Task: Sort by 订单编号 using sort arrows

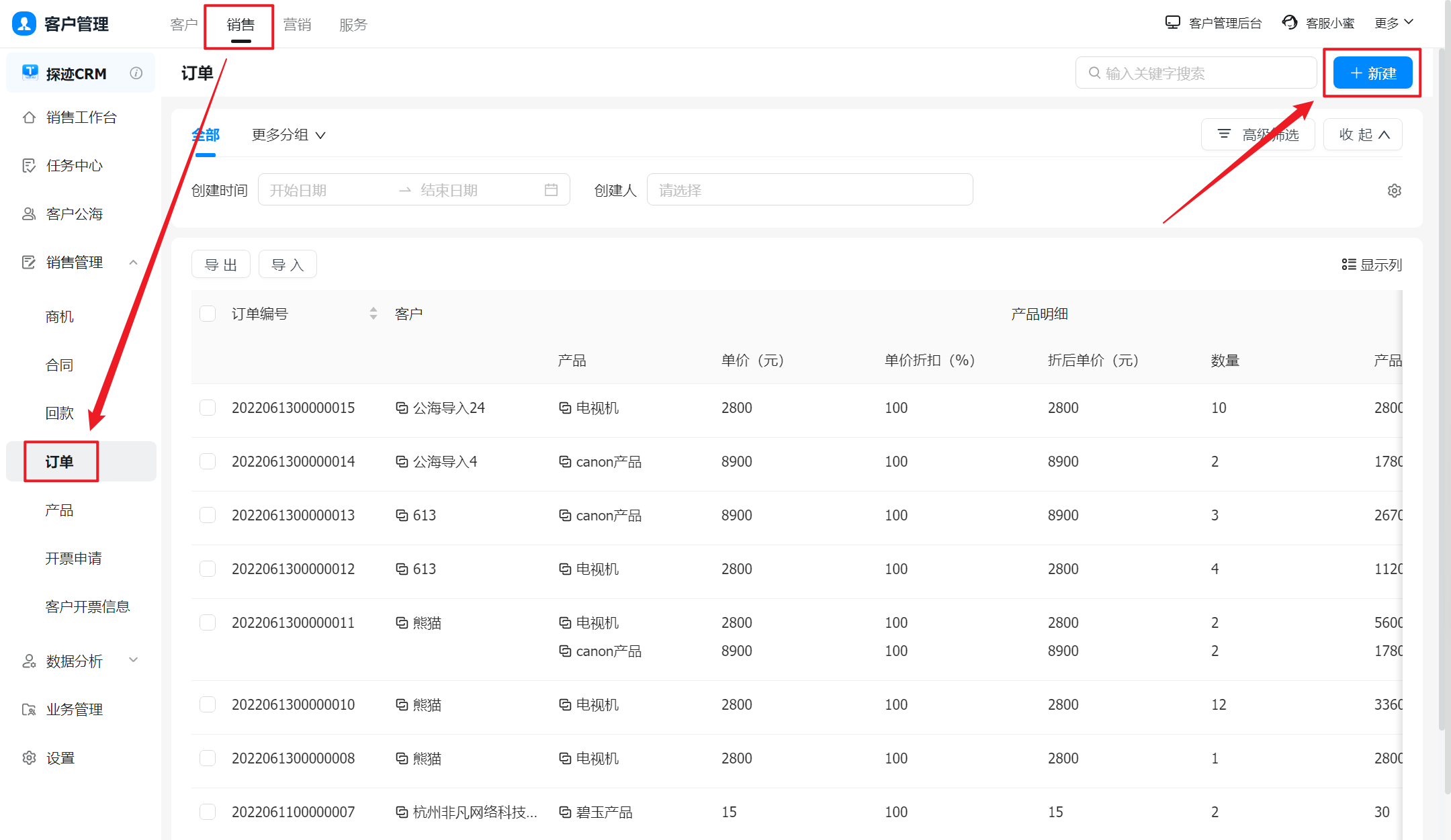Action: point(373,314)
